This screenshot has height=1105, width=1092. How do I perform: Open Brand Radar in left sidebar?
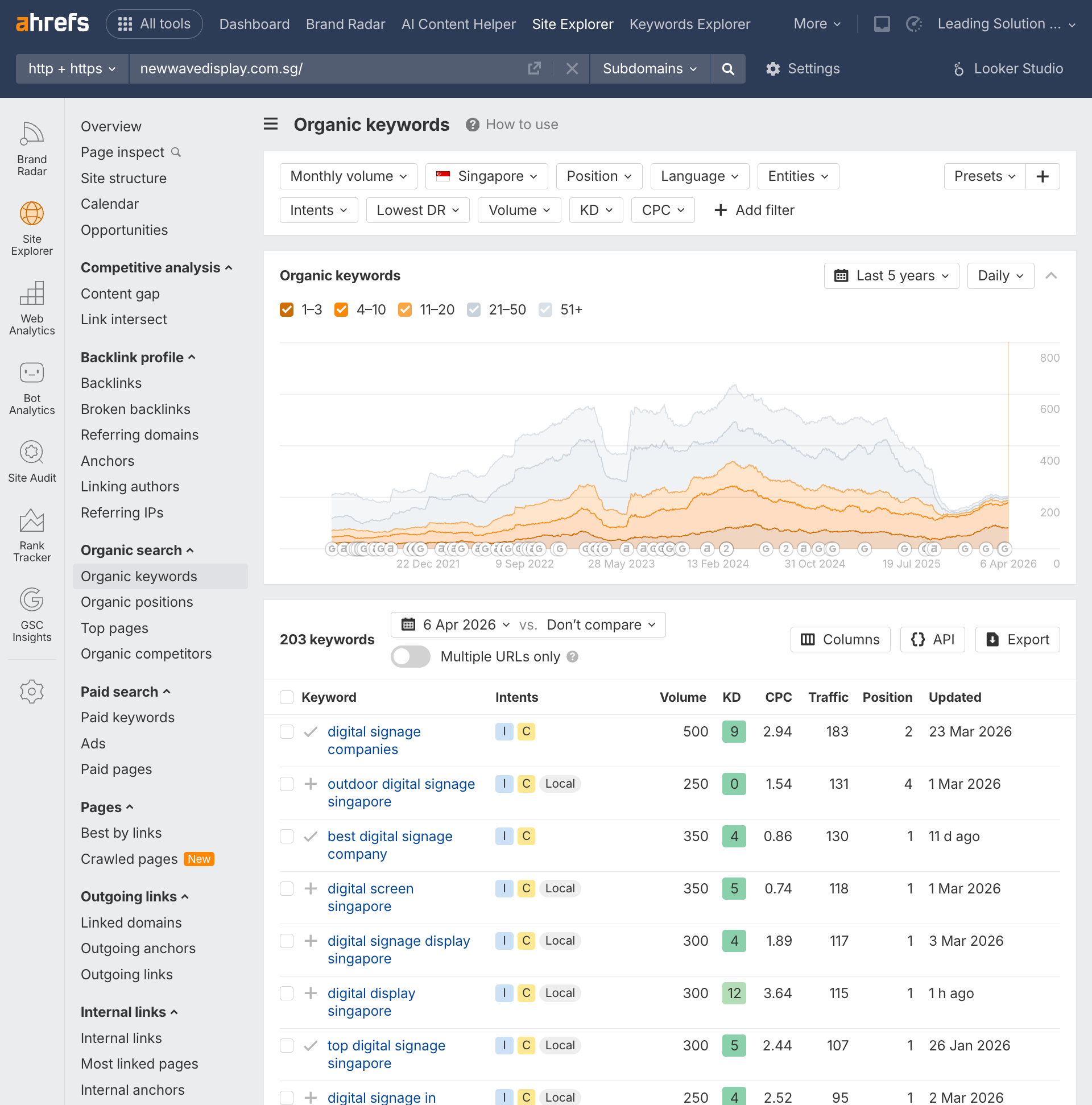(31, 149)
